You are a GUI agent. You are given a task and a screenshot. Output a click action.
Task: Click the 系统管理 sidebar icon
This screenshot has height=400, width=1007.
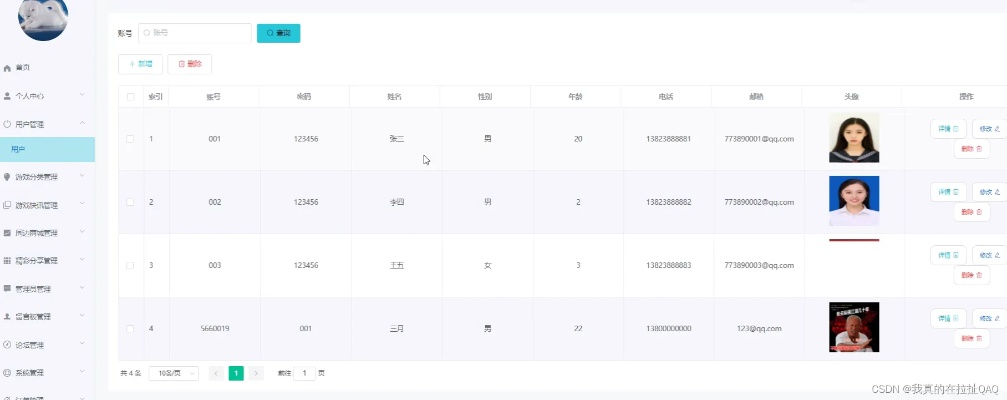7,373
